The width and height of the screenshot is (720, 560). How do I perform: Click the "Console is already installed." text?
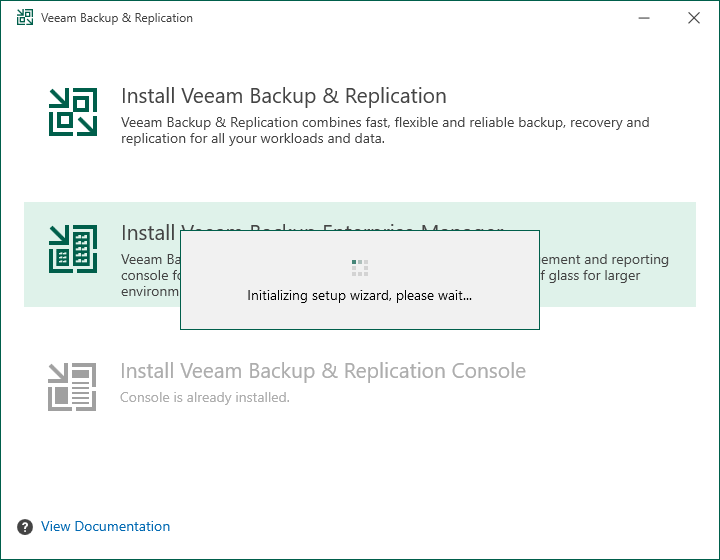click(205, 397)
